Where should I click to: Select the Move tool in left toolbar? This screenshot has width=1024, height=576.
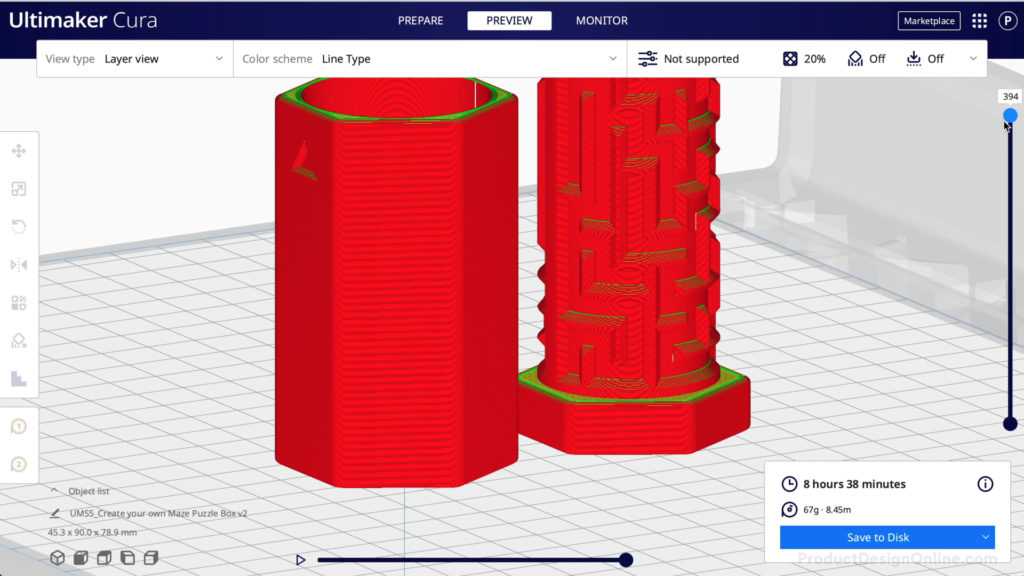tap(19, 151)
